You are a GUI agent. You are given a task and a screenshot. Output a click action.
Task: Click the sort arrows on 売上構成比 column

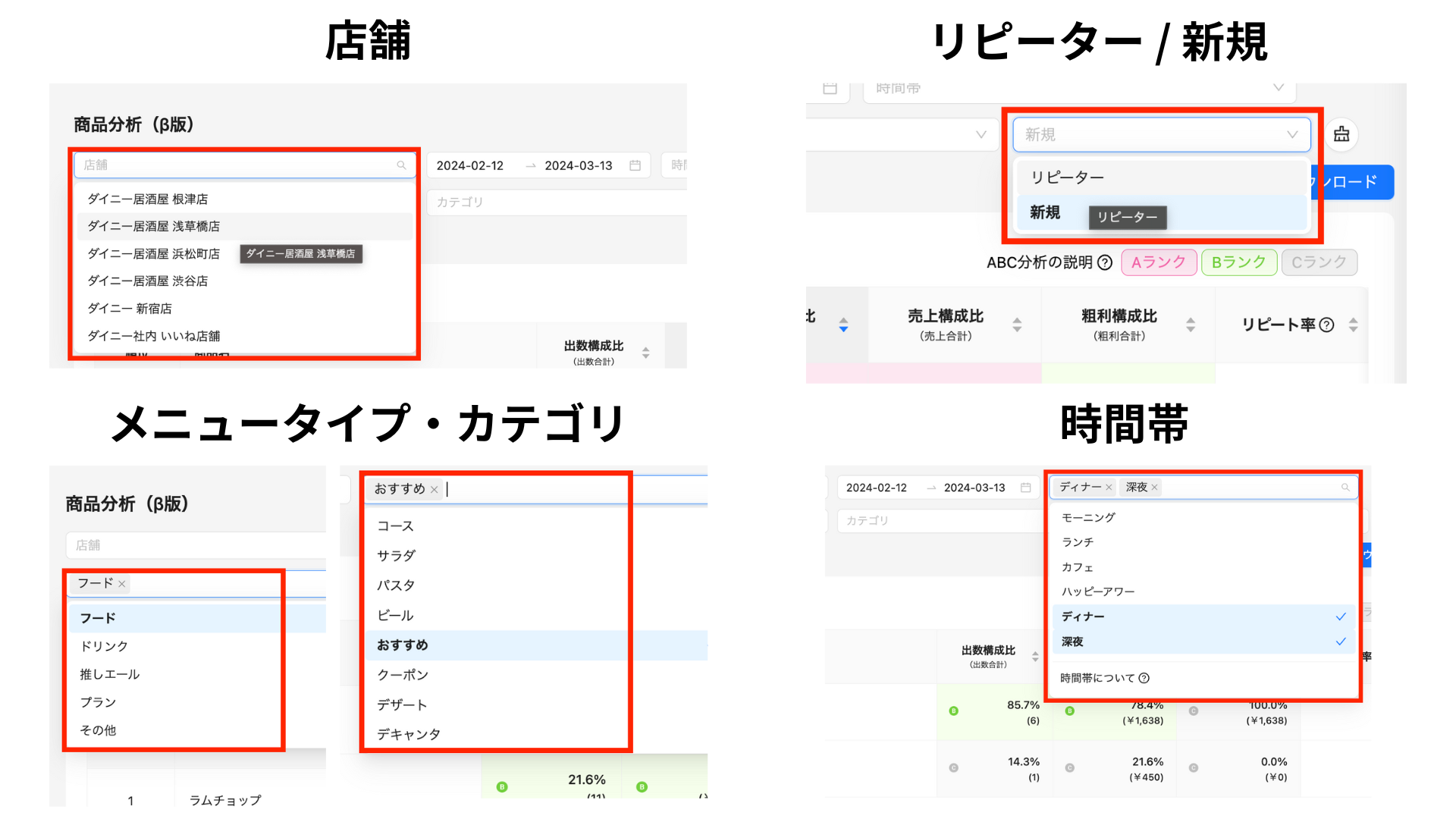tap(1017, 325)
